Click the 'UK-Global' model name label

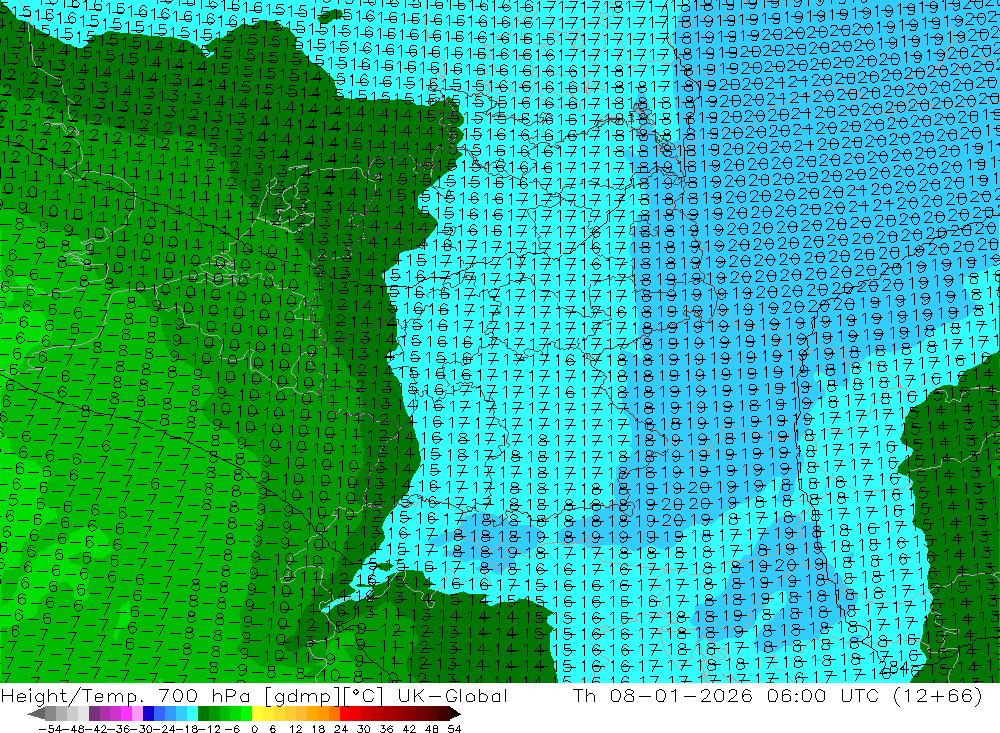point(453,696)
